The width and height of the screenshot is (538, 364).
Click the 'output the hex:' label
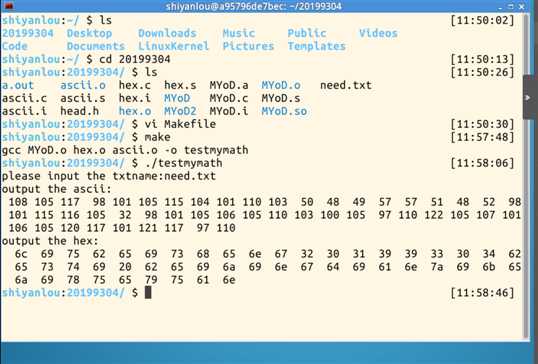coord(50,241)
